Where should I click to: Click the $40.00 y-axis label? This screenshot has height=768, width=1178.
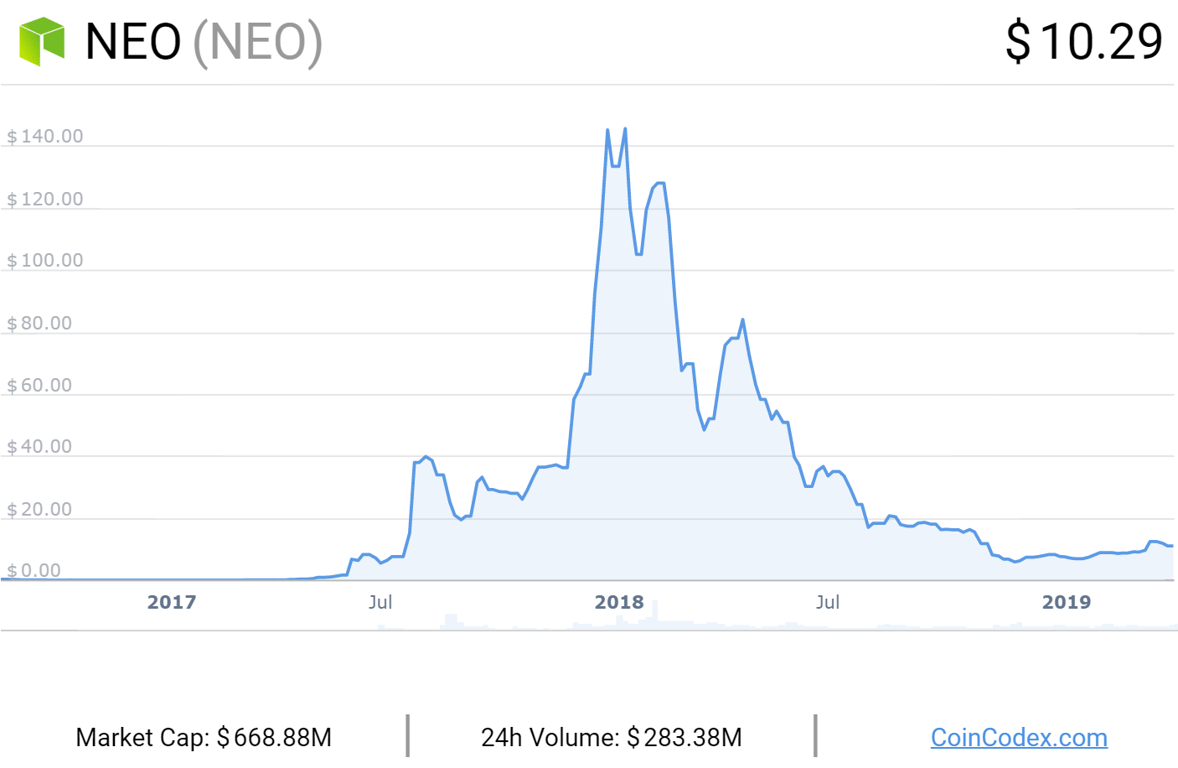[x=40, y=446]
